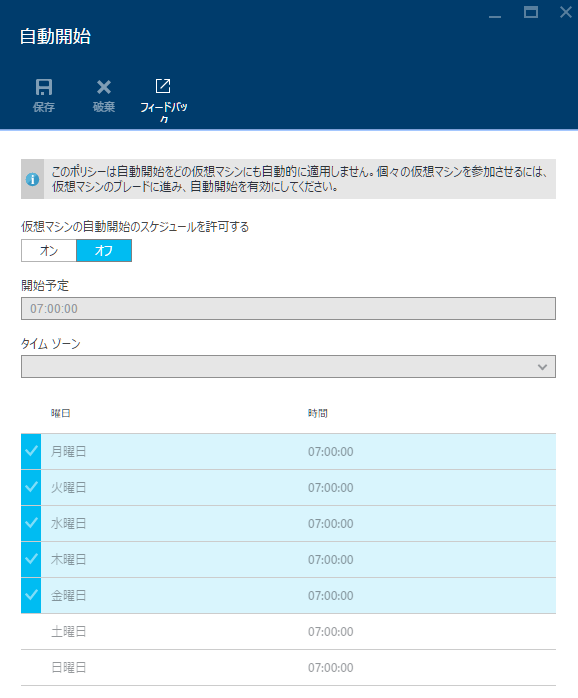Click the 07:00:00 time for 土曜日
The width and height of the screenshot is (578, 698).
click(330, 632)
